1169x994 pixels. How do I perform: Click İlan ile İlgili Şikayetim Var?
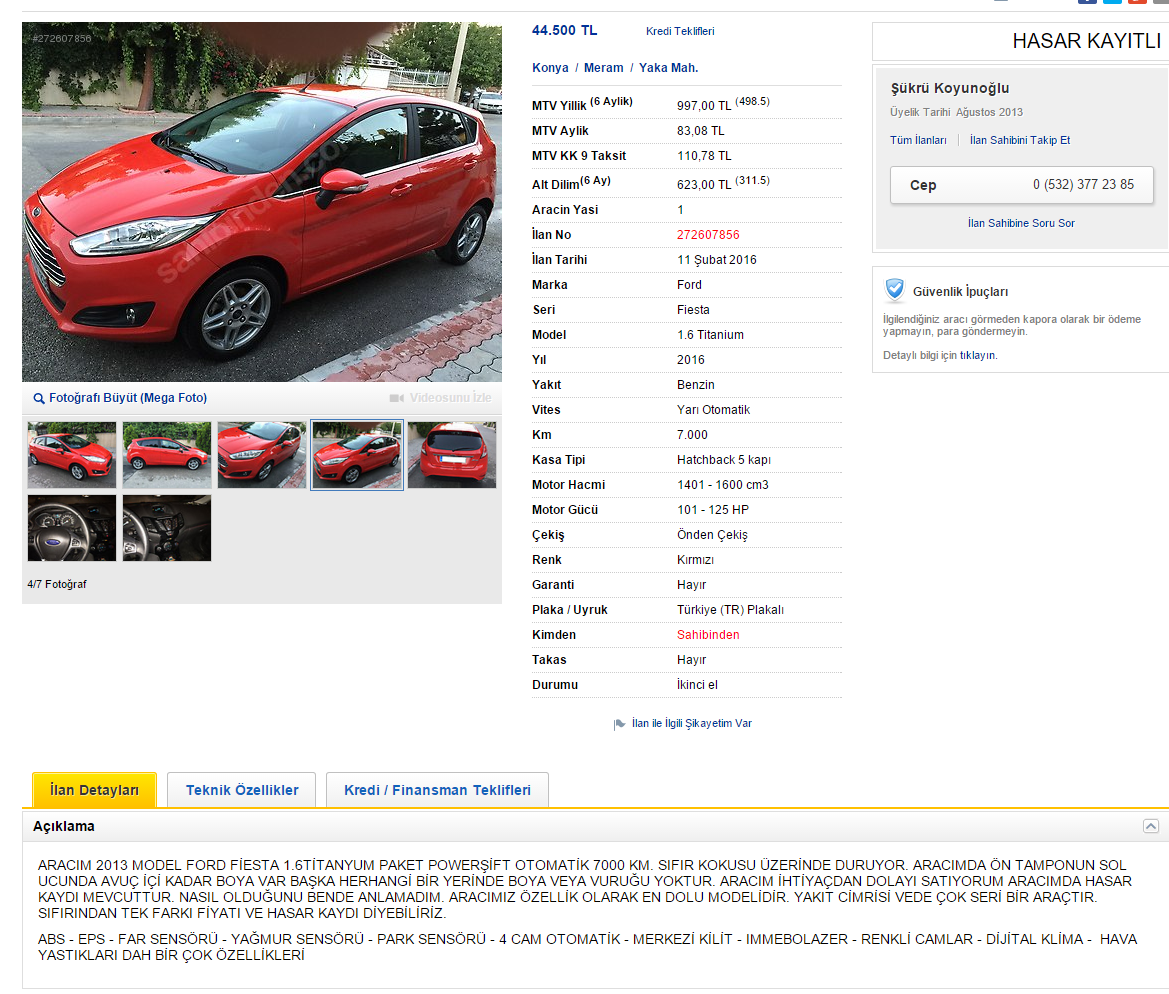pos(691,723)
